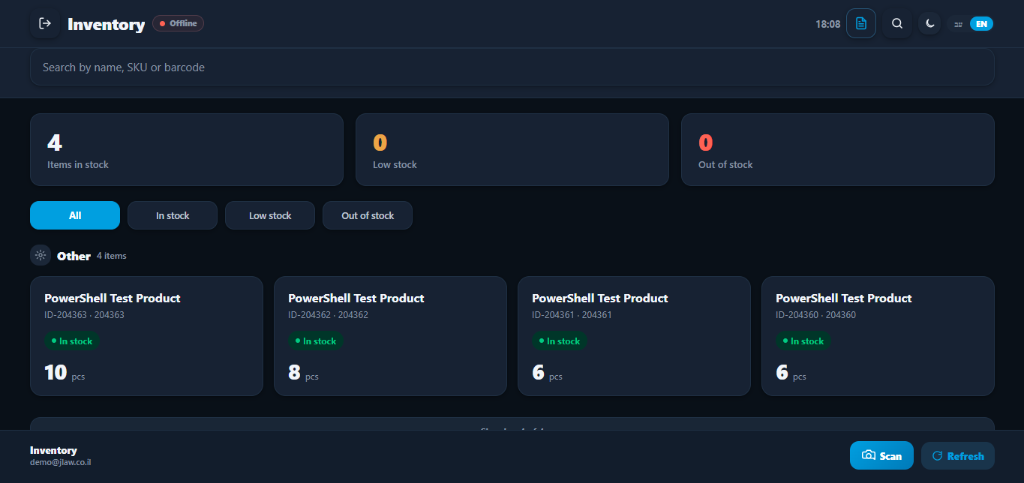Click In stock badge on product 204360
Screen dimensions: 1024x483
803,341
